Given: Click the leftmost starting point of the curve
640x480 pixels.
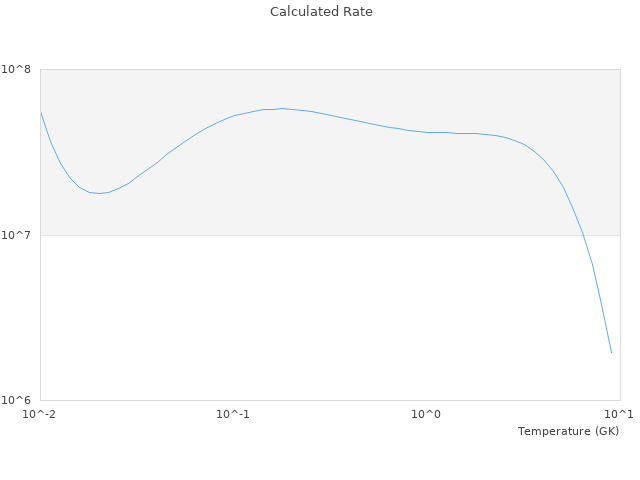Looking at the screenshot, I should (x=41, y=112).
